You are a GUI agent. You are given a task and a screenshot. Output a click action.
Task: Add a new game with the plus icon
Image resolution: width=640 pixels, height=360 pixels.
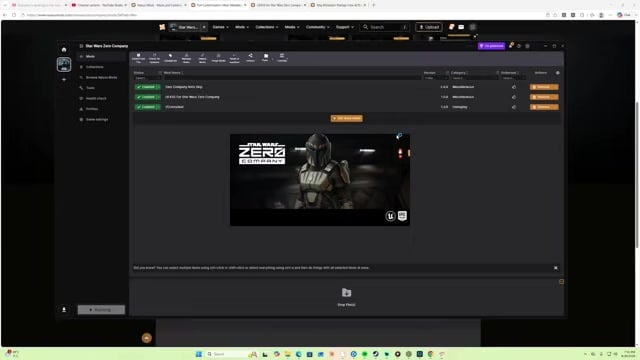64,80
